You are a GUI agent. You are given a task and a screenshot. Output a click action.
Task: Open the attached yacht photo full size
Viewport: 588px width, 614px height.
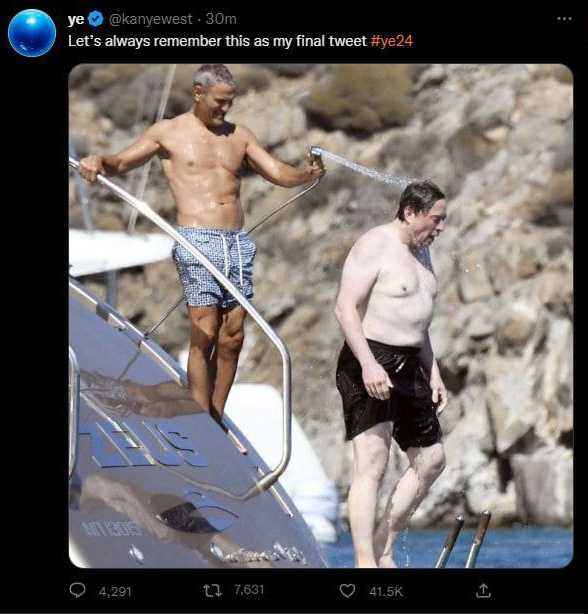321,316
